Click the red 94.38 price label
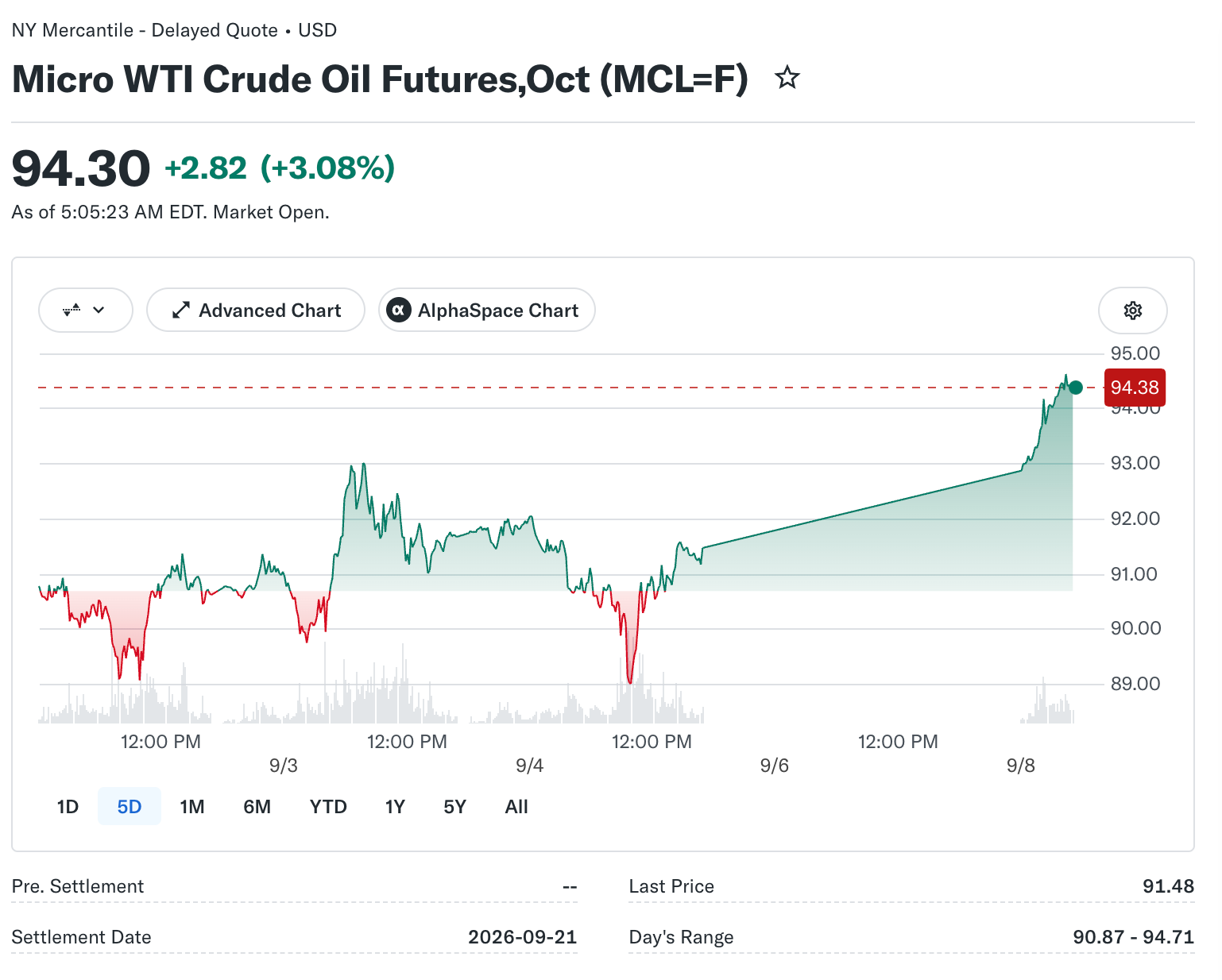This screenshot has height=980, width=1222. point(1135,388)
